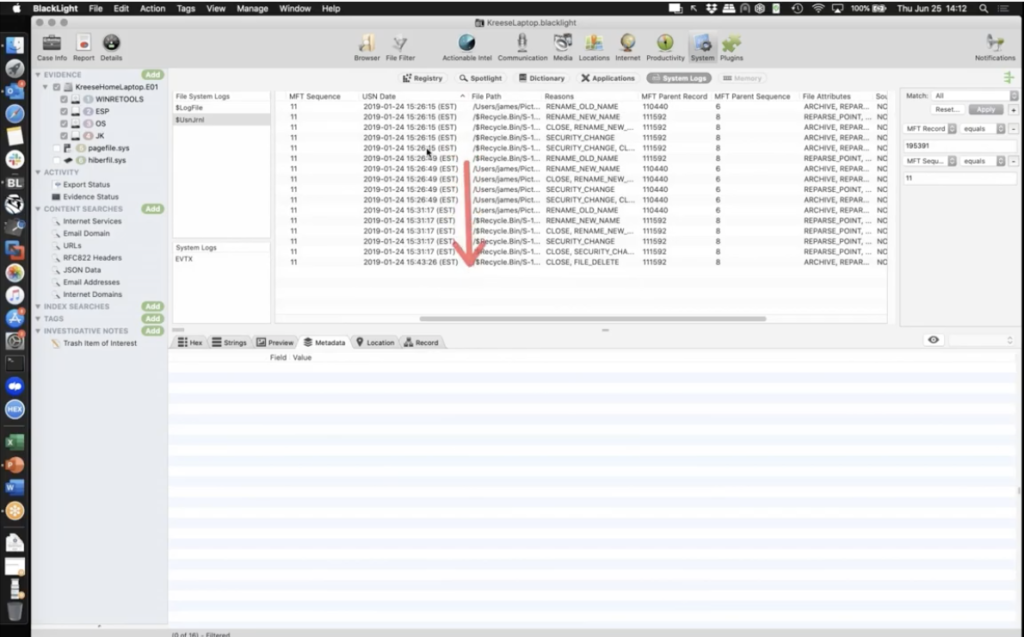Click the Applications button
Viewport: 1024px width, 637px height.
point(608,78)
